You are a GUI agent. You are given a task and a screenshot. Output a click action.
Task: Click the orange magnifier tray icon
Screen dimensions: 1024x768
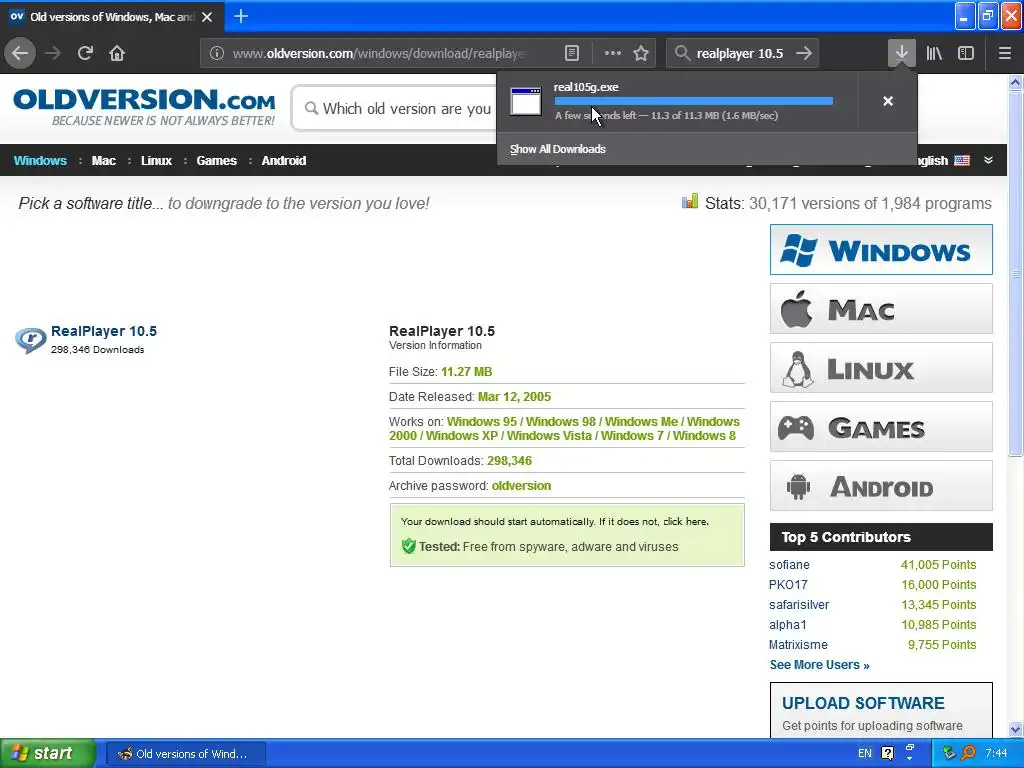[x=968, y=753]
